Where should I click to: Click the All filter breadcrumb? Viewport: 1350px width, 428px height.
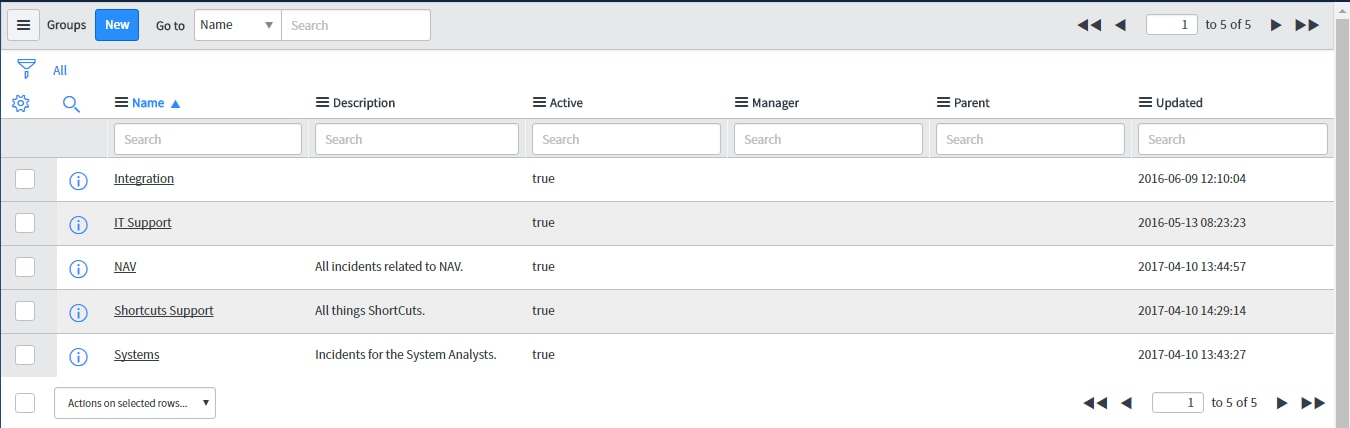[x=60, y=71]
